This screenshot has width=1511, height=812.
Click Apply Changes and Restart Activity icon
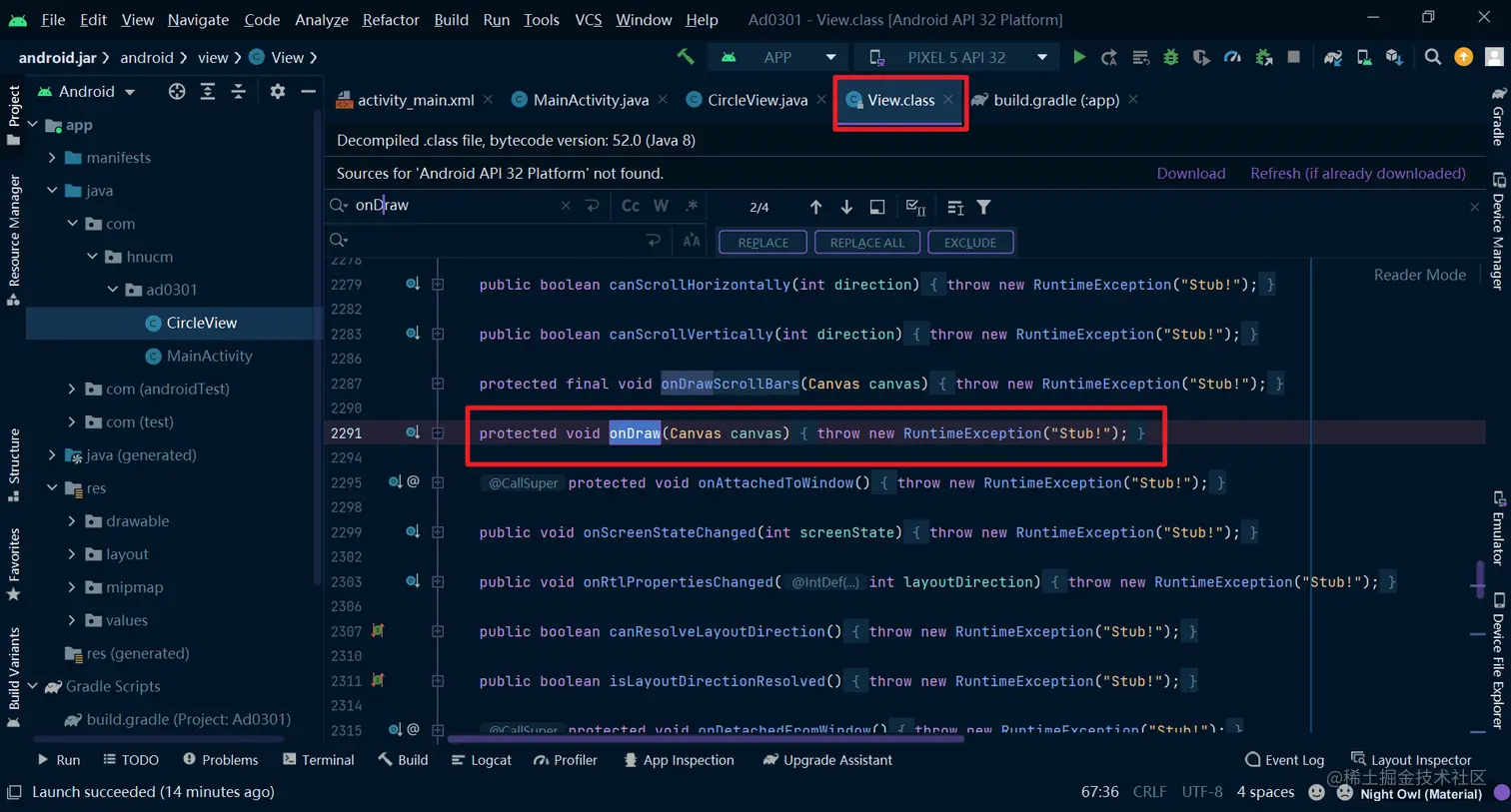[1109, 57]
